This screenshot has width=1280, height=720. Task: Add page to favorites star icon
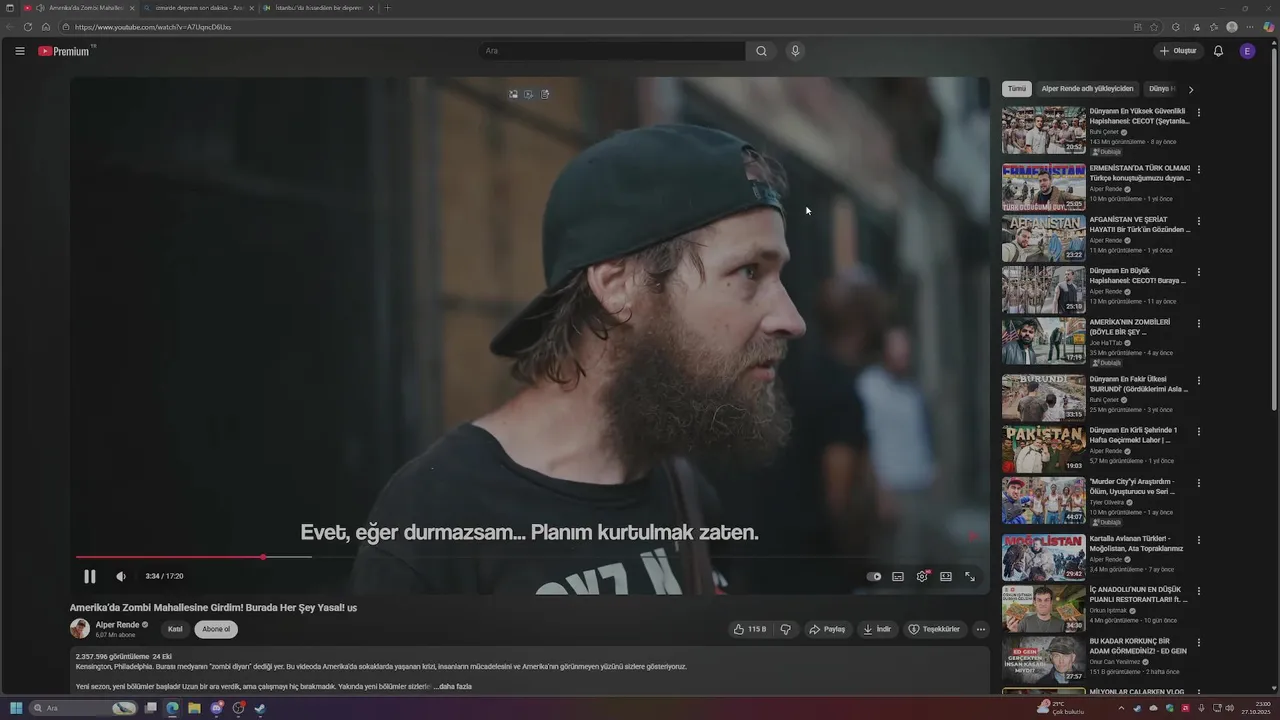tap(1155, 27)
